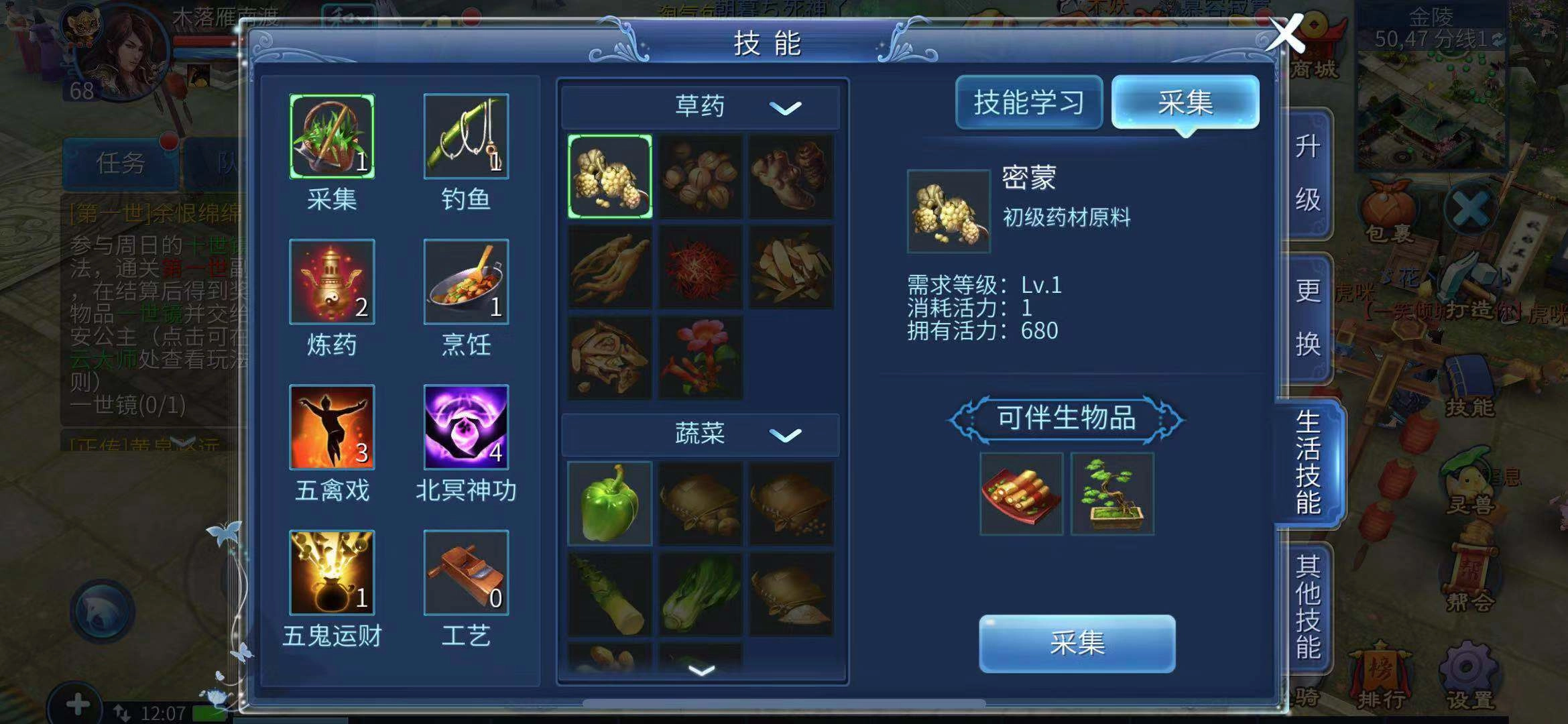Open the 五鬼运财 golden pot skill
1568x724 pixels.
pyautogui.click(x=332, y=572)
